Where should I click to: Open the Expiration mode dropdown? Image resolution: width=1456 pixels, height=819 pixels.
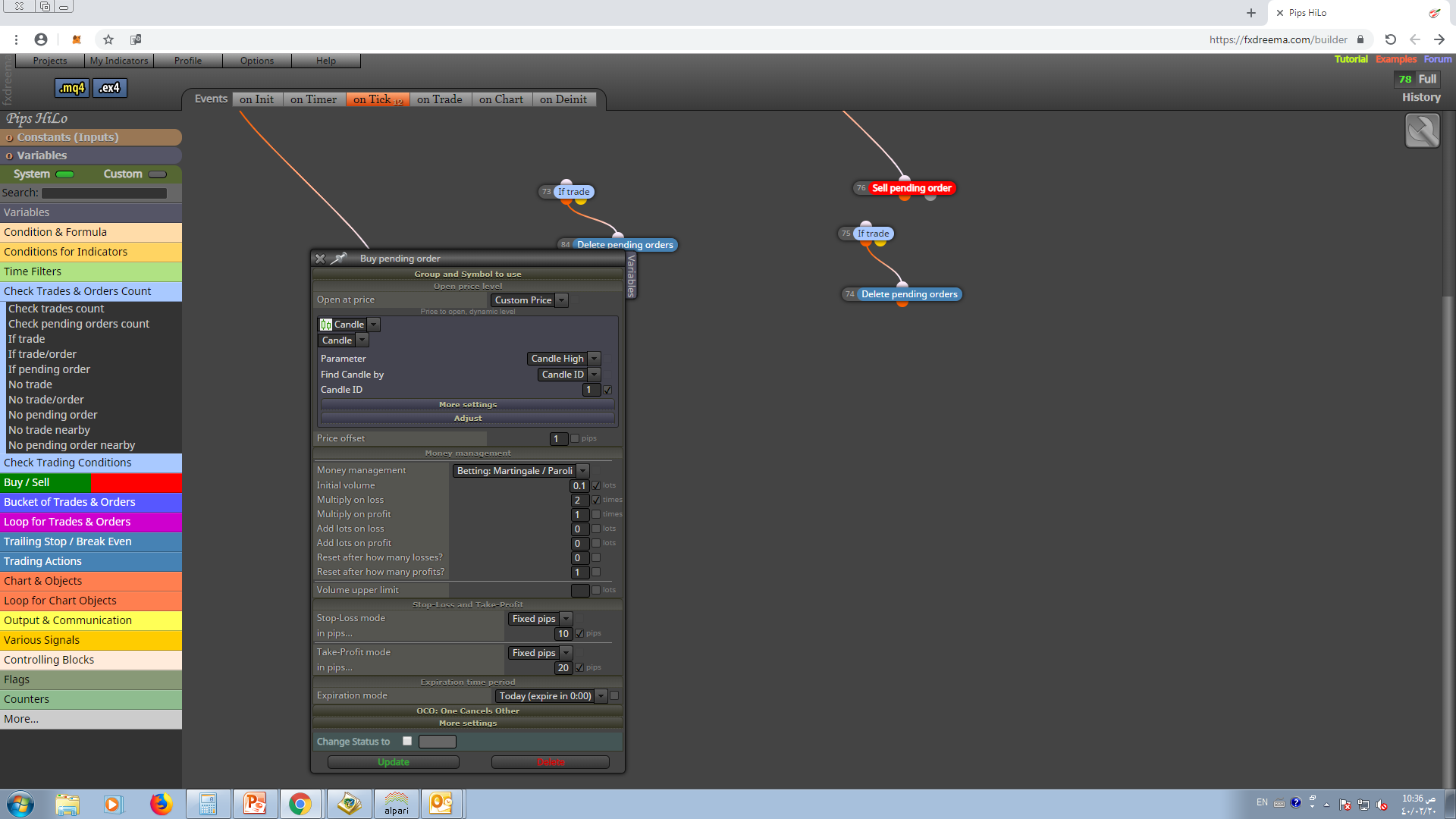coord(551,696)
